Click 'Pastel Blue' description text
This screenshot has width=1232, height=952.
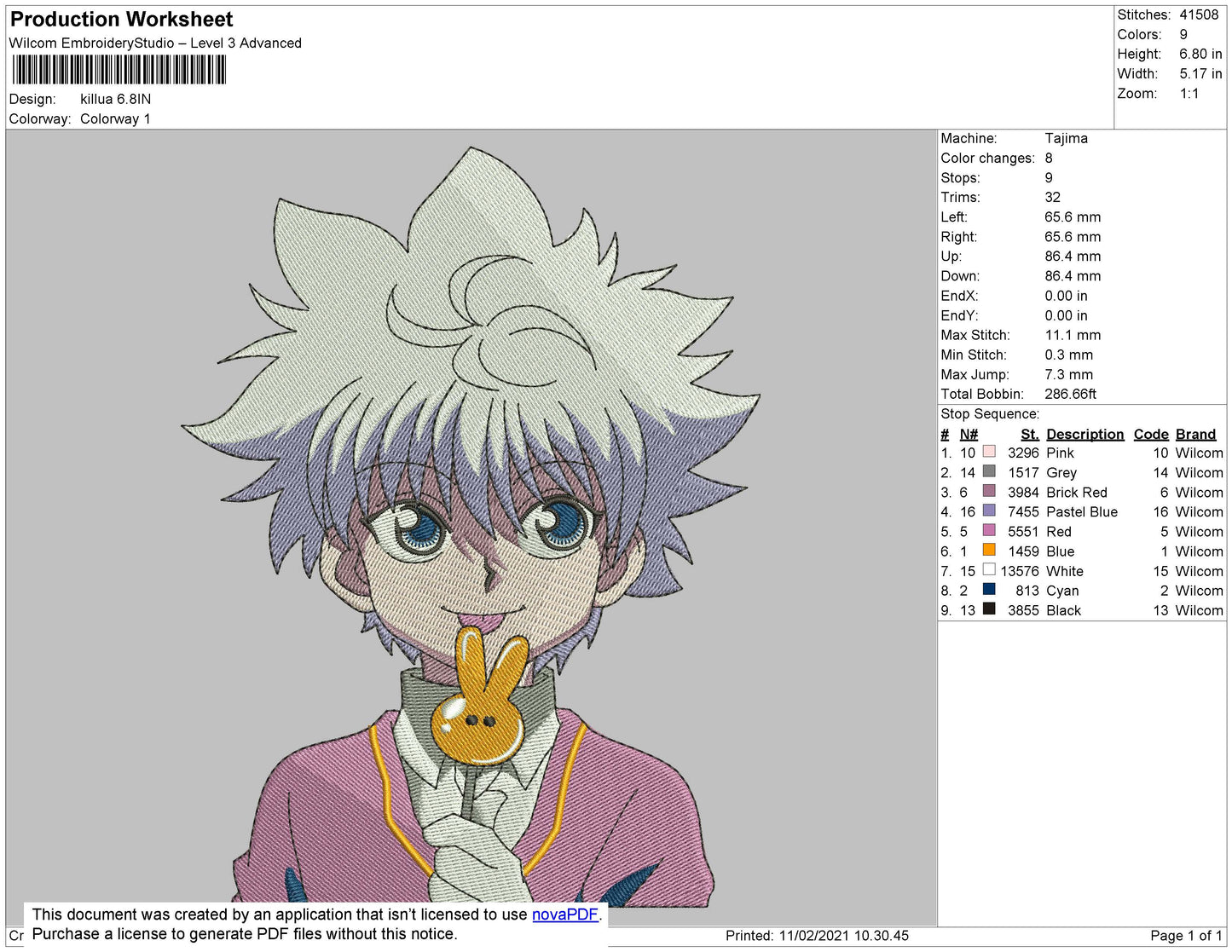[x=1081, y=511]
